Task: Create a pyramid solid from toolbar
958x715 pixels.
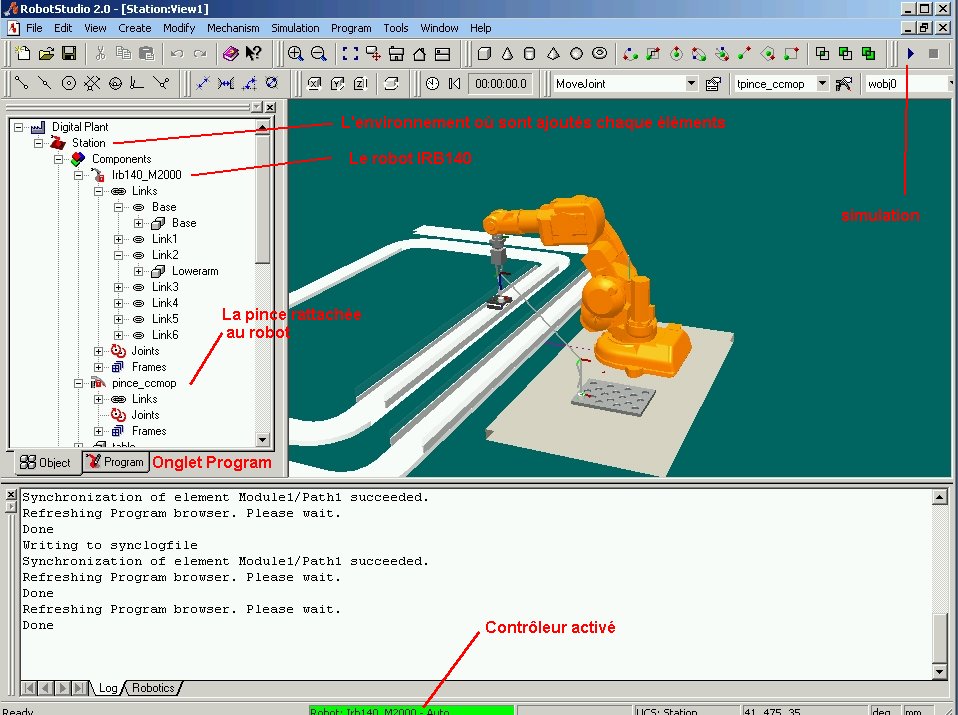Action: coord(553,53)
